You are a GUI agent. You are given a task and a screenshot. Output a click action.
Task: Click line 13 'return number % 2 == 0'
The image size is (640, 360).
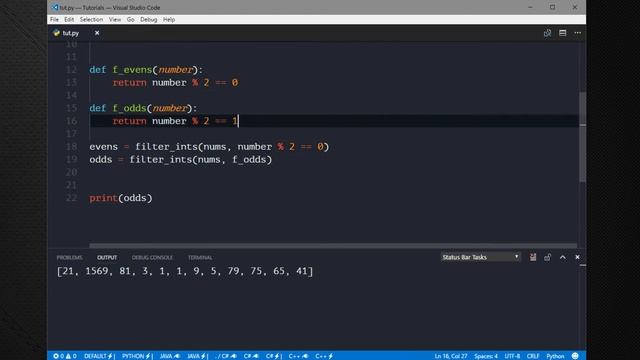point(176,82)
